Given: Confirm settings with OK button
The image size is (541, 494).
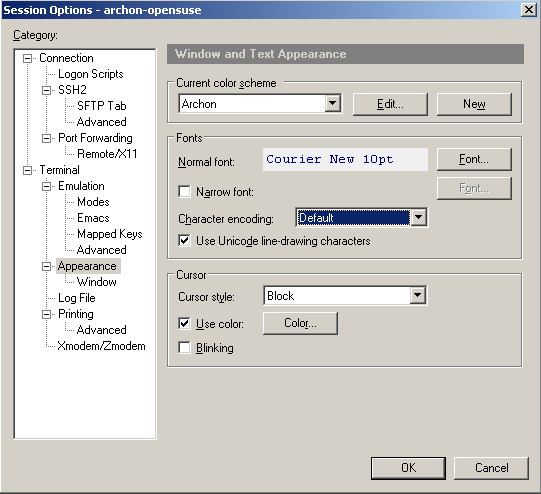Looking at the screenshot, I should (x=408, y=468).
